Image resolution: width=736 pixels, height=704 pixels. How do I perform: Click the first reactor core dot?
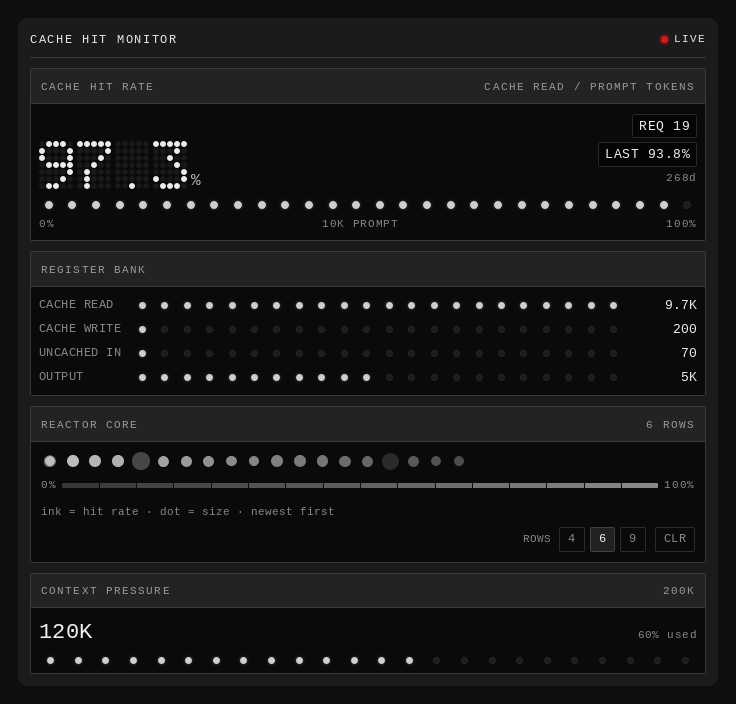click(x=50, y=461)
